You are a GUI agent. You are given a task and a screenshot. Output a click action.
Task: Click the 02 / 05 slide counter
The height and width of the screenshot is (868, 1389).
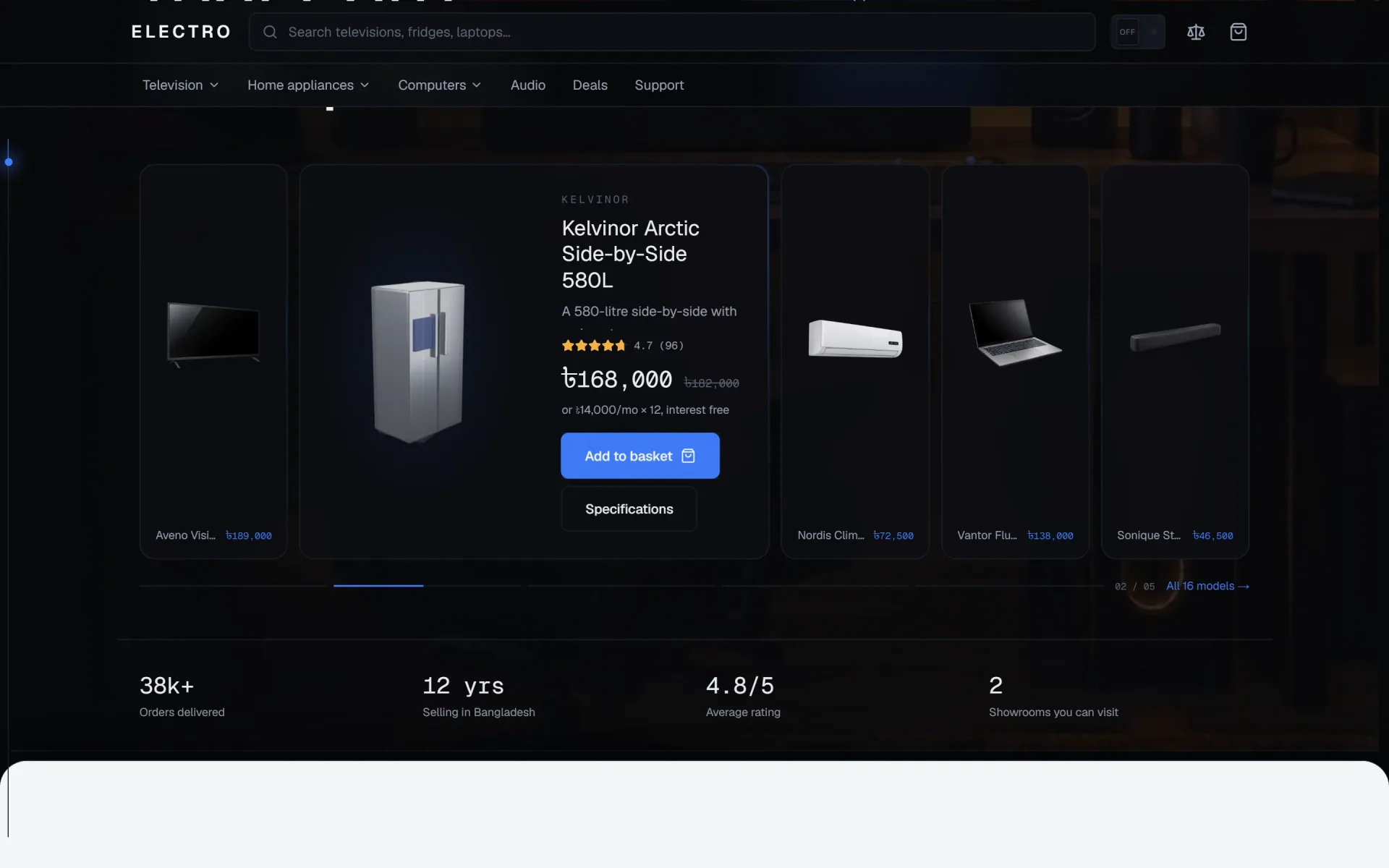coord(1134,587)
